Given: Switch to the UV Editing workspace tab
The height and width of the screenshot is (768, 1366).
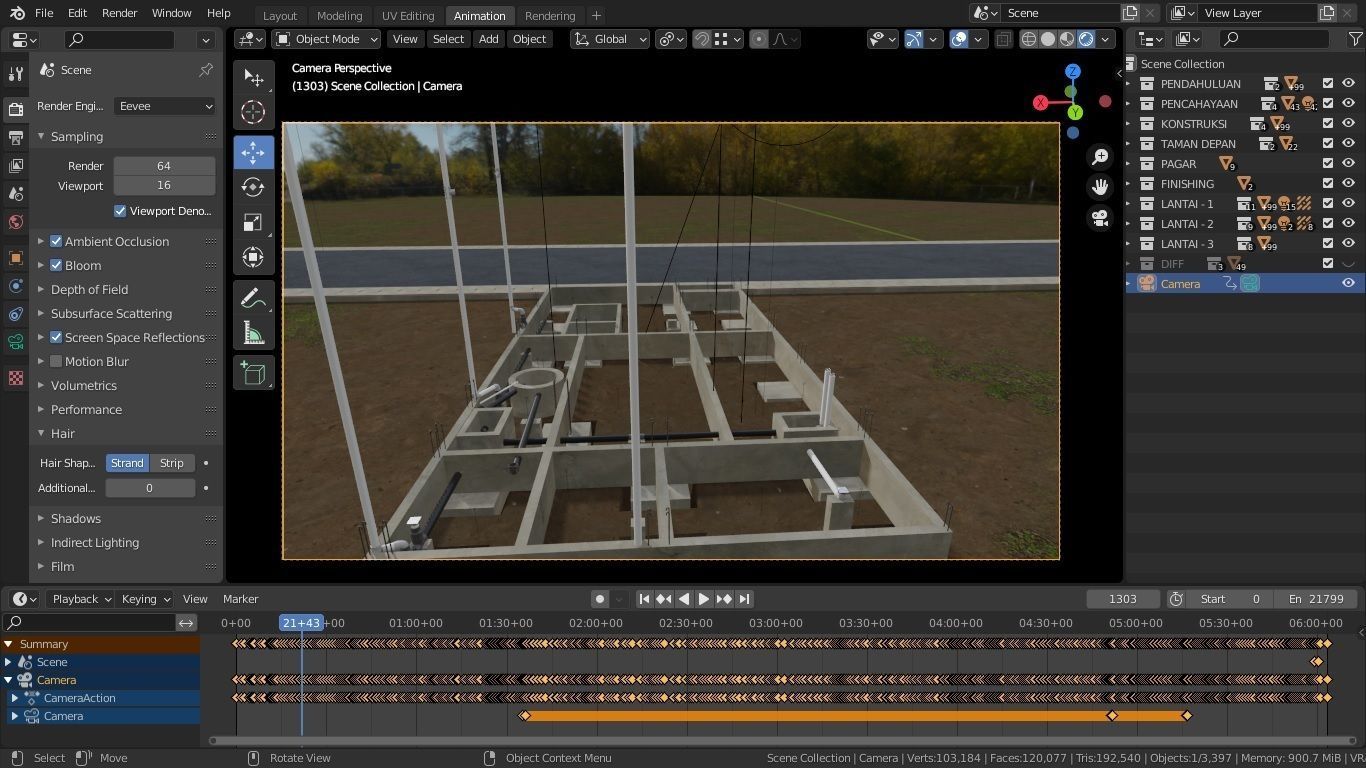Looking at the screenshot, I should point(408,15).
